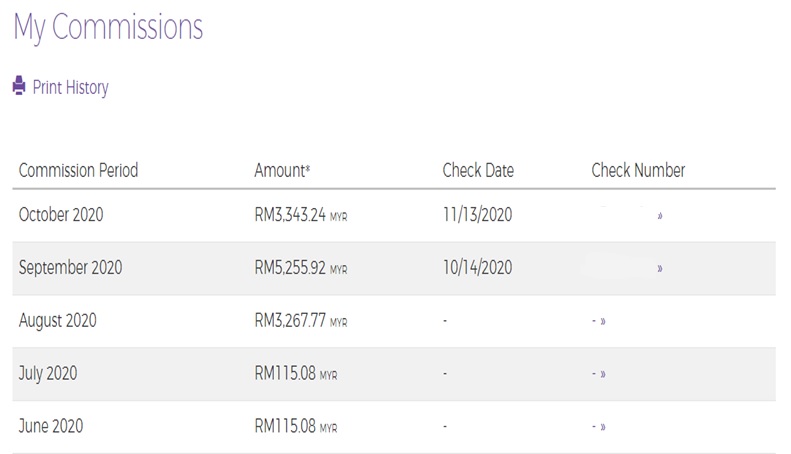Open September 2020 check number arrow

(x=660, y=269)
